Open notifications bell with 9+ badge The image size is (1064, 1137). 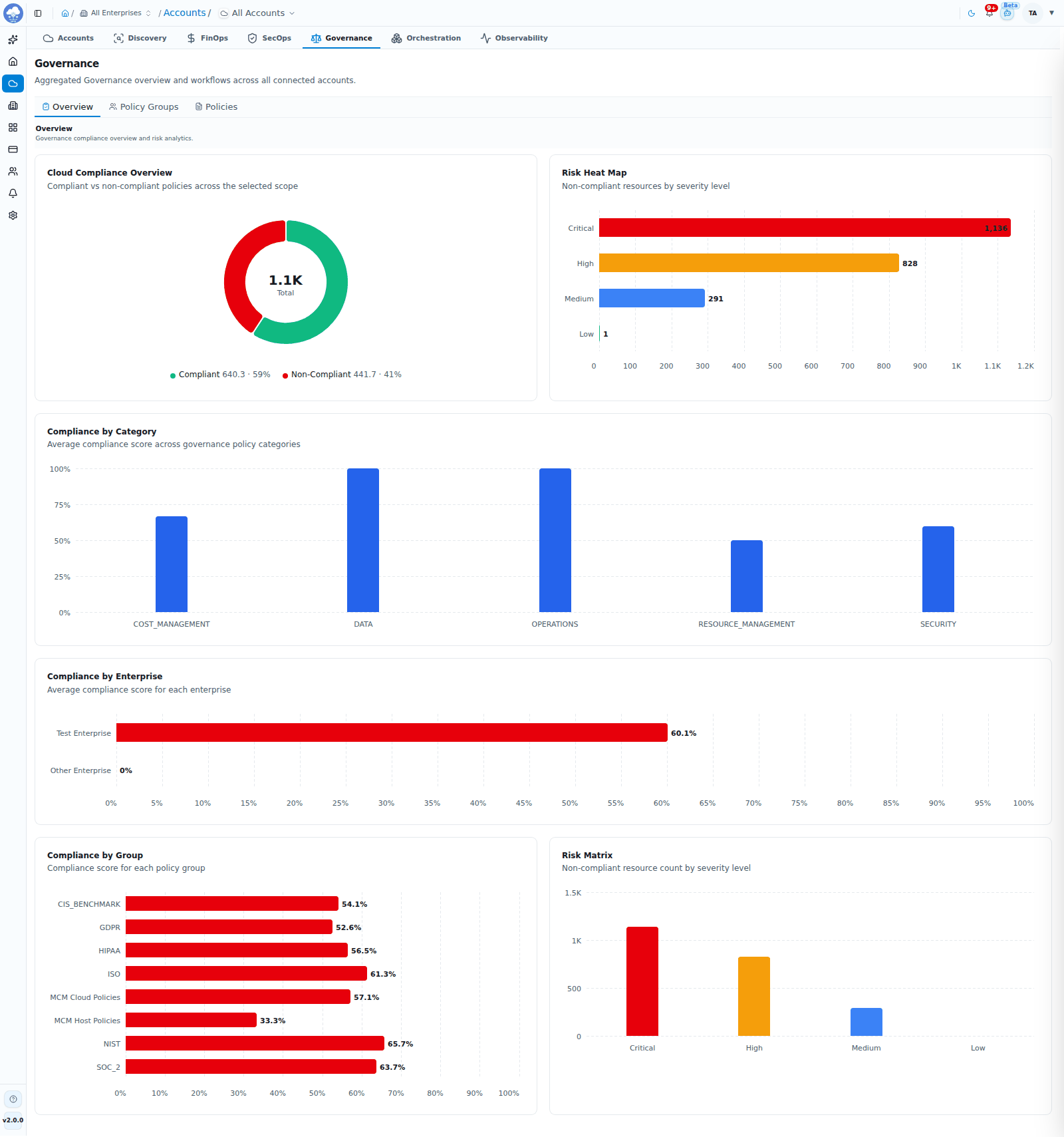(990, 13)
